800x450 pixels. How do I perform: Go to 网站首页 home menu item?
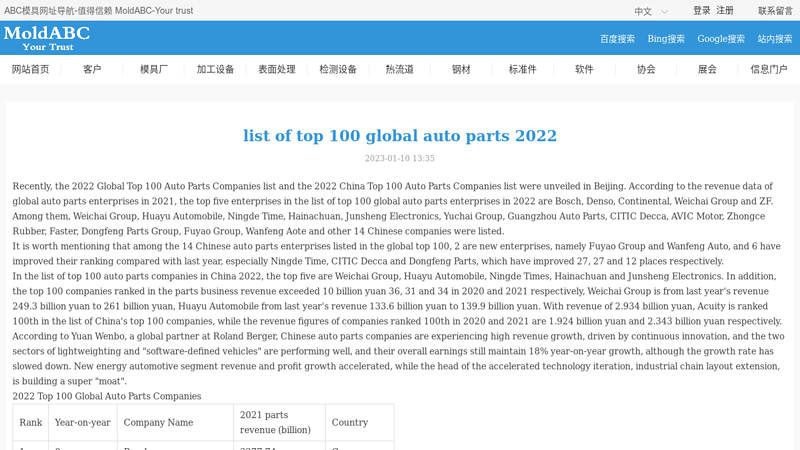31,69
